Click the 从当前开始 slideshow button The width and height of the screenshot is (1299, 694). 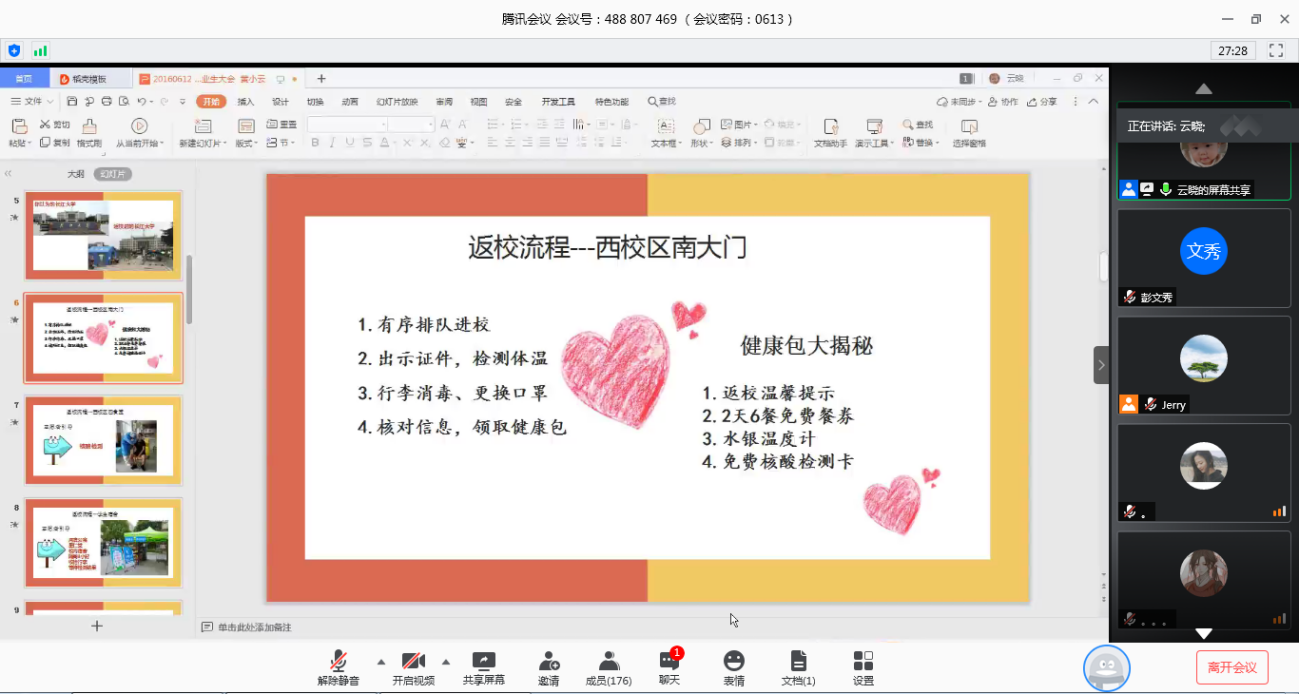coord(139,133)
